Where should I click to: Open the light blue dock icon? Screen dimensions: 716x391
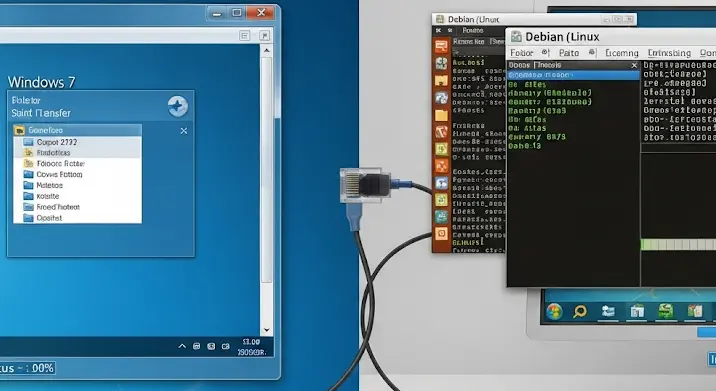pyautogui.click(x=441, y=183)
